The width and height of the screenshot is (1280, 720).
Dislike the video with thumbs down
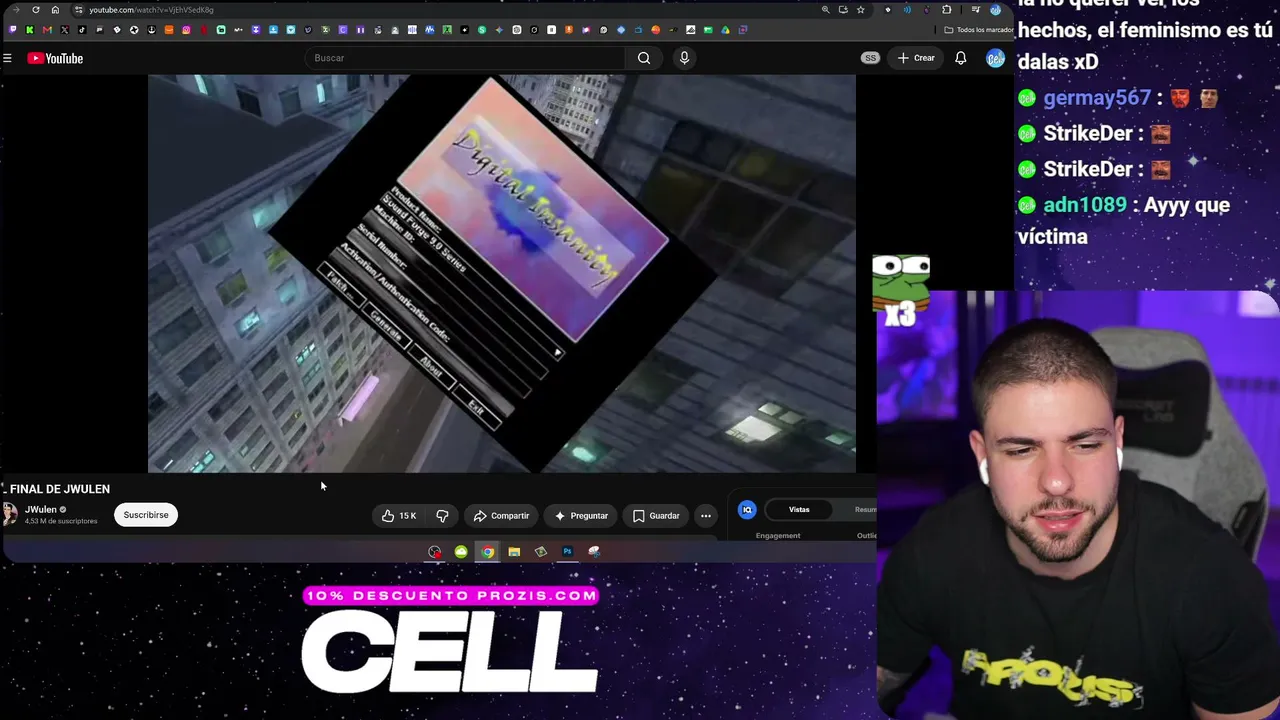442,516
